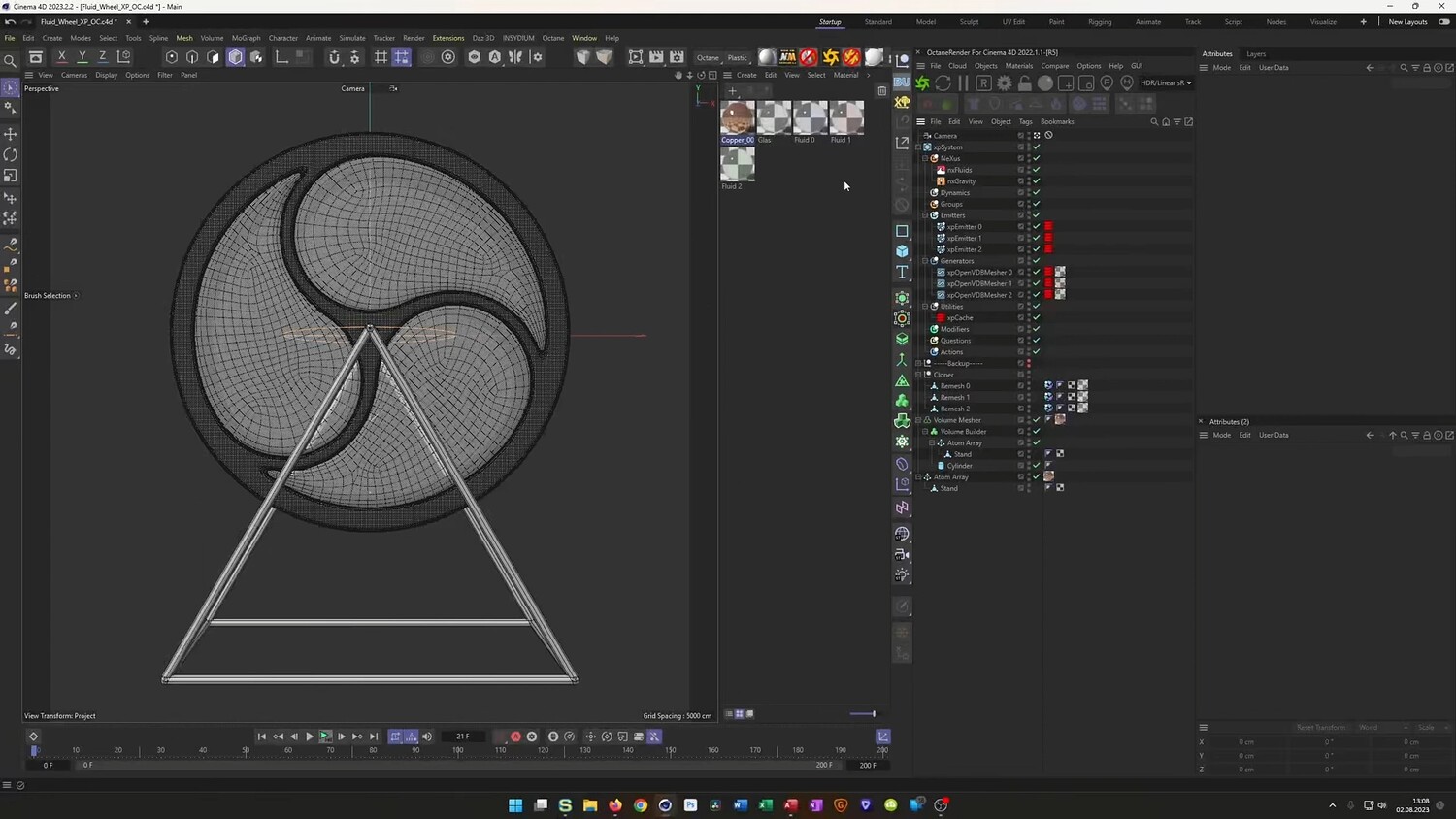Toggle Y axis lock
Image resolution: width=1456 pixels, height=819 pixels.
pyautogui.click(x=83, y=57)
